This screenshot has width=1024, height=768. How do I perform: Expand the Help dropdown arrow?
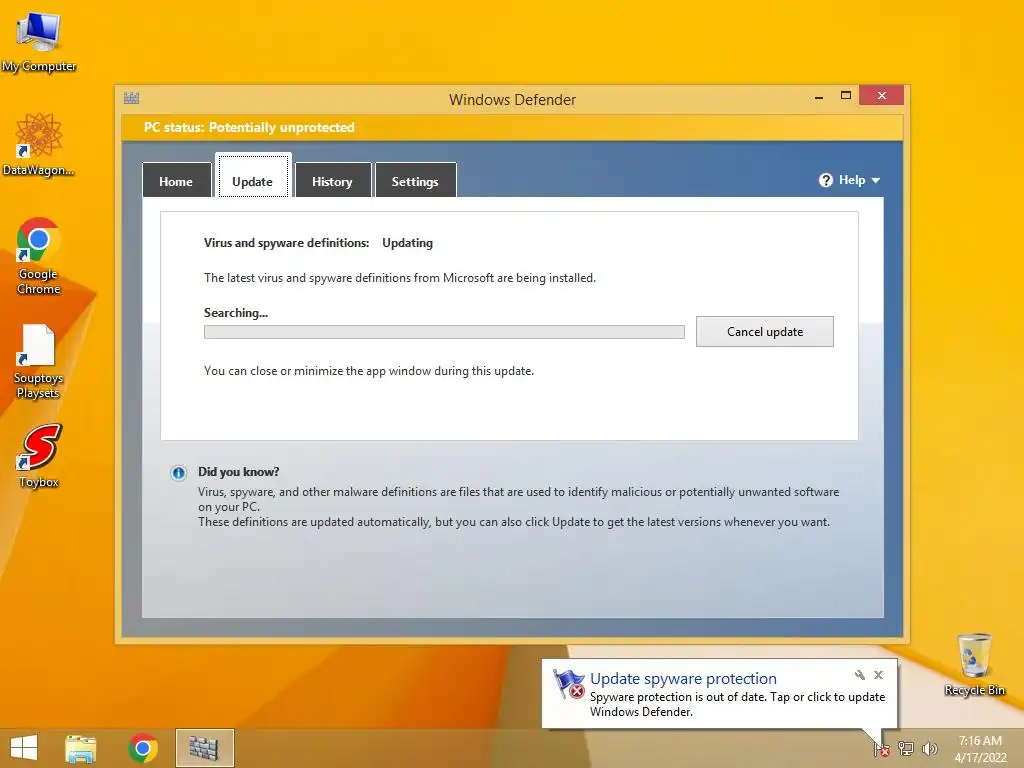coord(876,180)
